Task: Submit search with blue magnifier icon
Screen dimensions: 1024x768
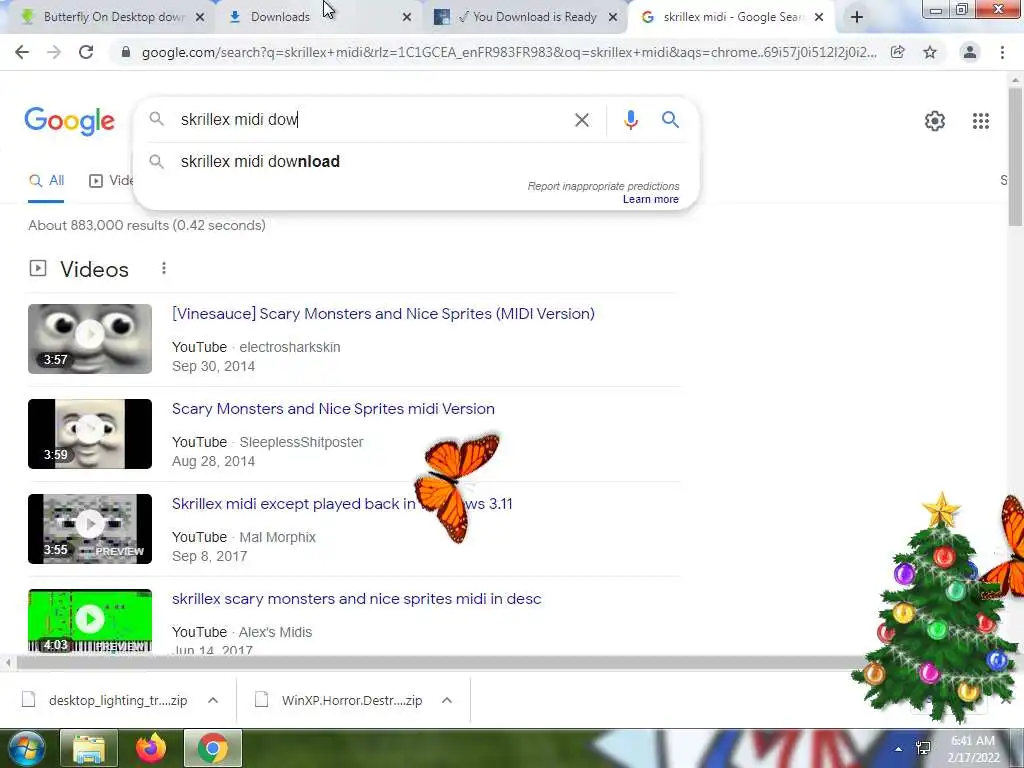Action: [670, 120]
